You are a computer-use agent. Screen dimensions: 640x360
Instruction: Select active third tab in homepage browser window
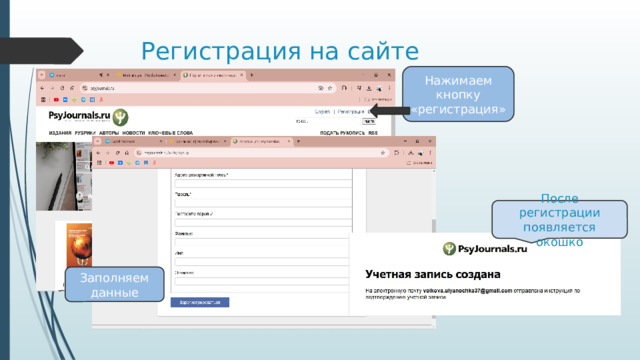pyautogui.click(x=213, y=75)
